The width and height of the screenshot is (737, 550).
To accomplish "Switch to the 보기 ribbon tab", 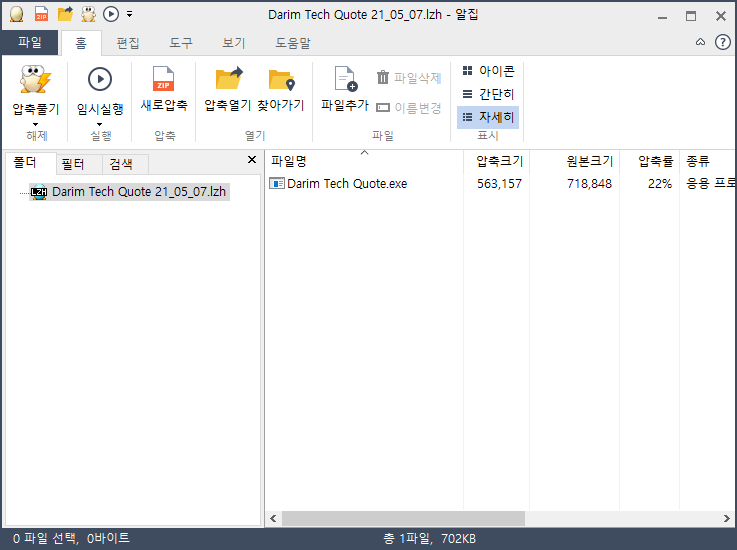I will tap(234, 43).
